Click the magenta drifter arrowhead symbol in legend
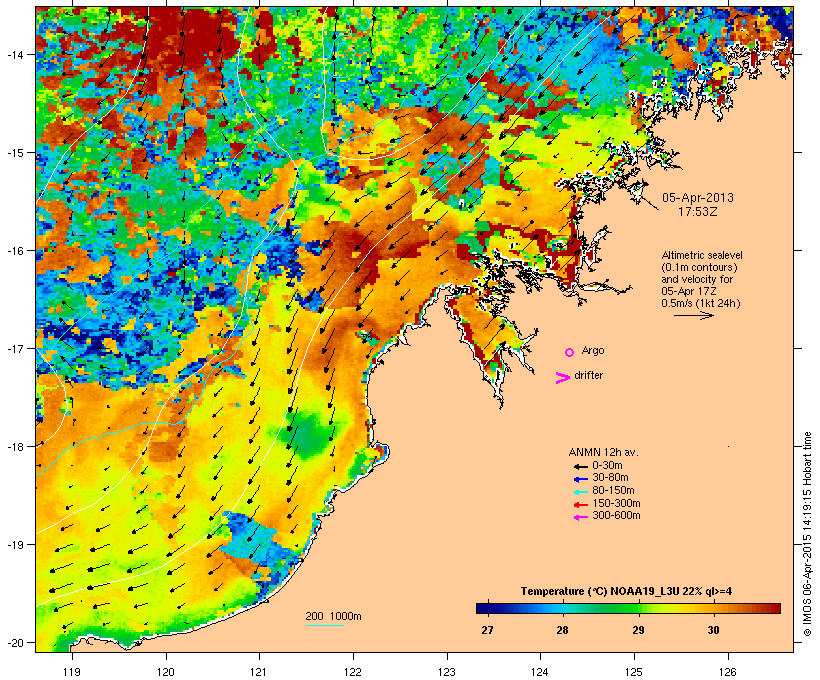820x680 pixels. pyautogui.click(x=562, y=378)
